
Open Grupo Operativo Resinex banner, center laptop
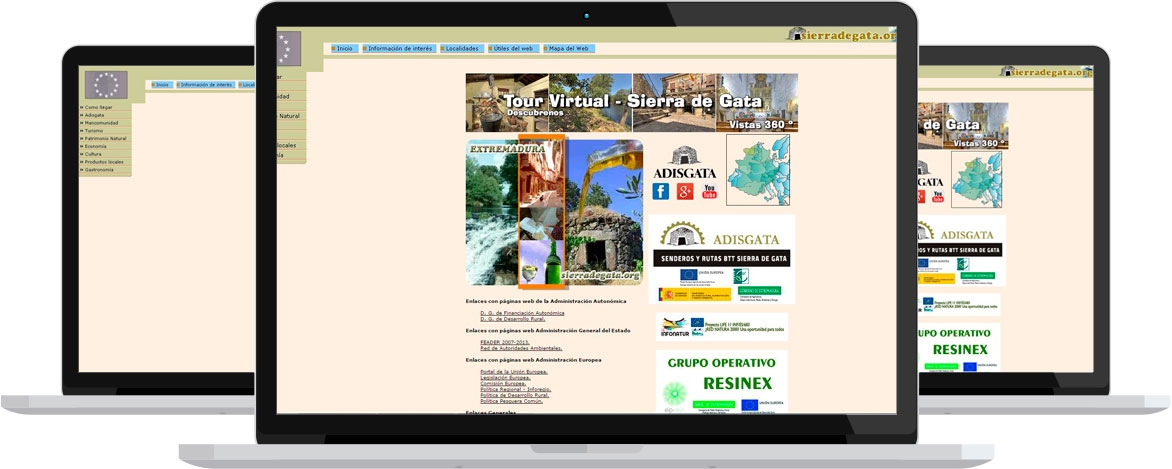[x=721, y=381]
